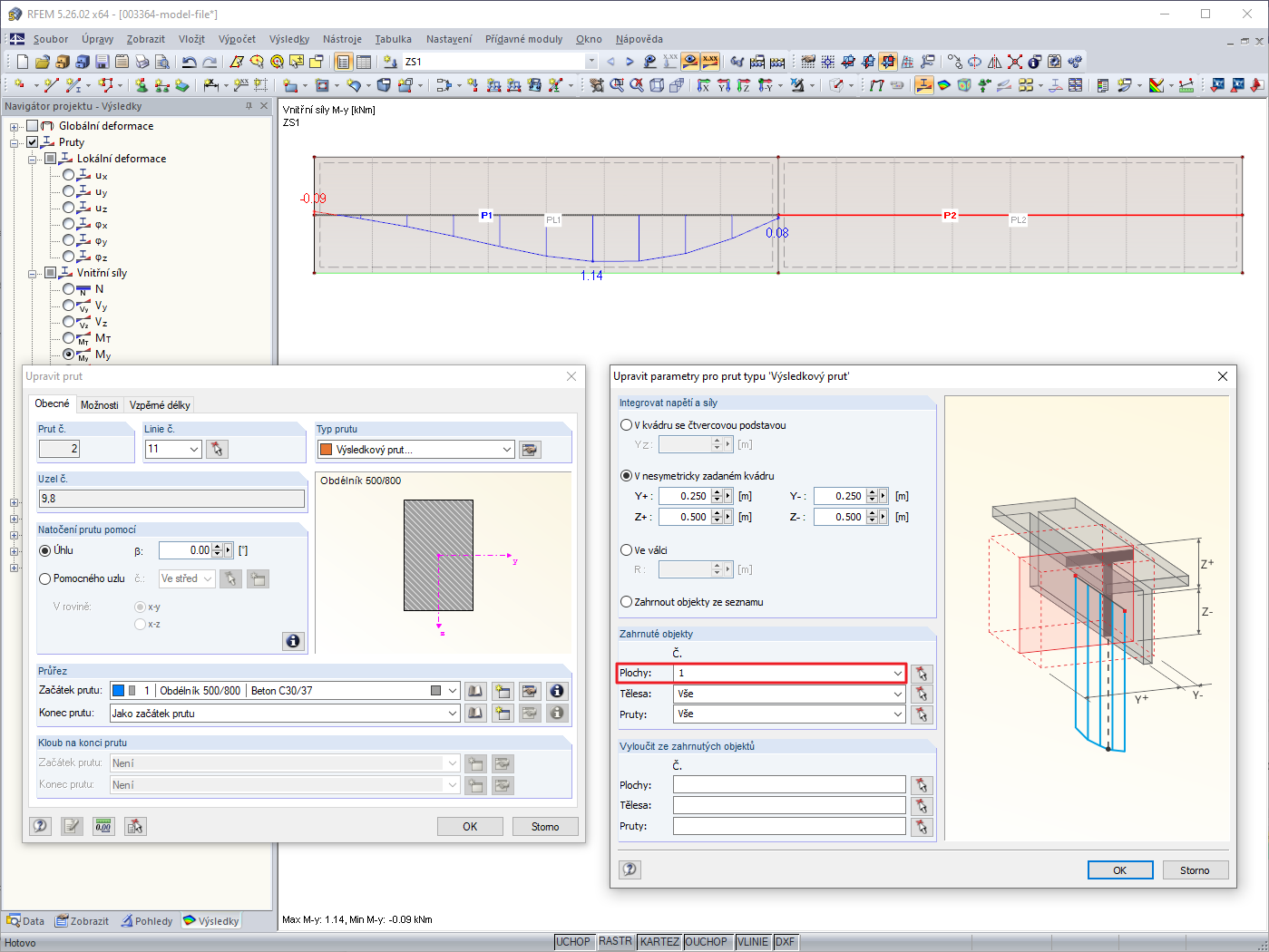Image resolution: width=1269 pixels, height=952 pixels.
Task: Open cross-section library icon for Začátek prutu
Action: click(x=475, y=691)
